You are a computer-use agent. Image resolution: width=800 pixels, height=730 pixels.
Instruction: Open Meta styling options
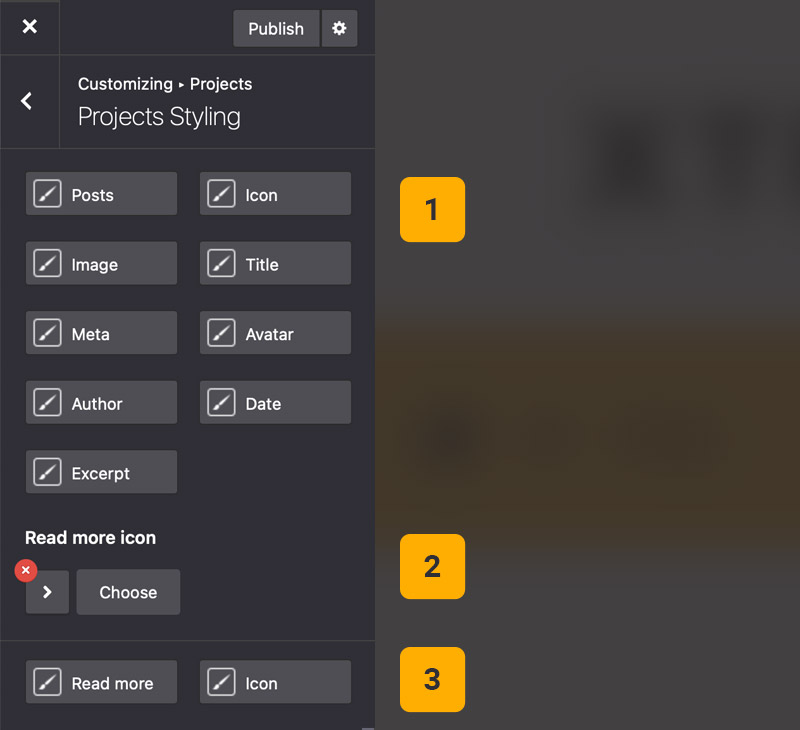101,334
